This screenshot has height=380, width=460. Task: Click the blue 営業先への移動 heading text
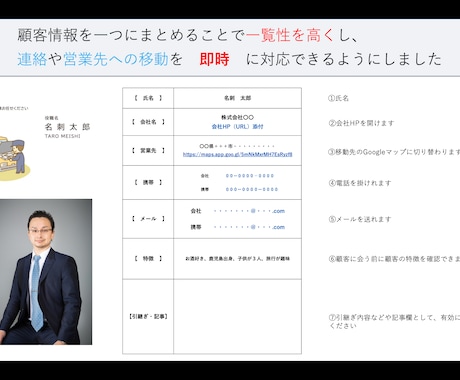(x=116, y=60)
